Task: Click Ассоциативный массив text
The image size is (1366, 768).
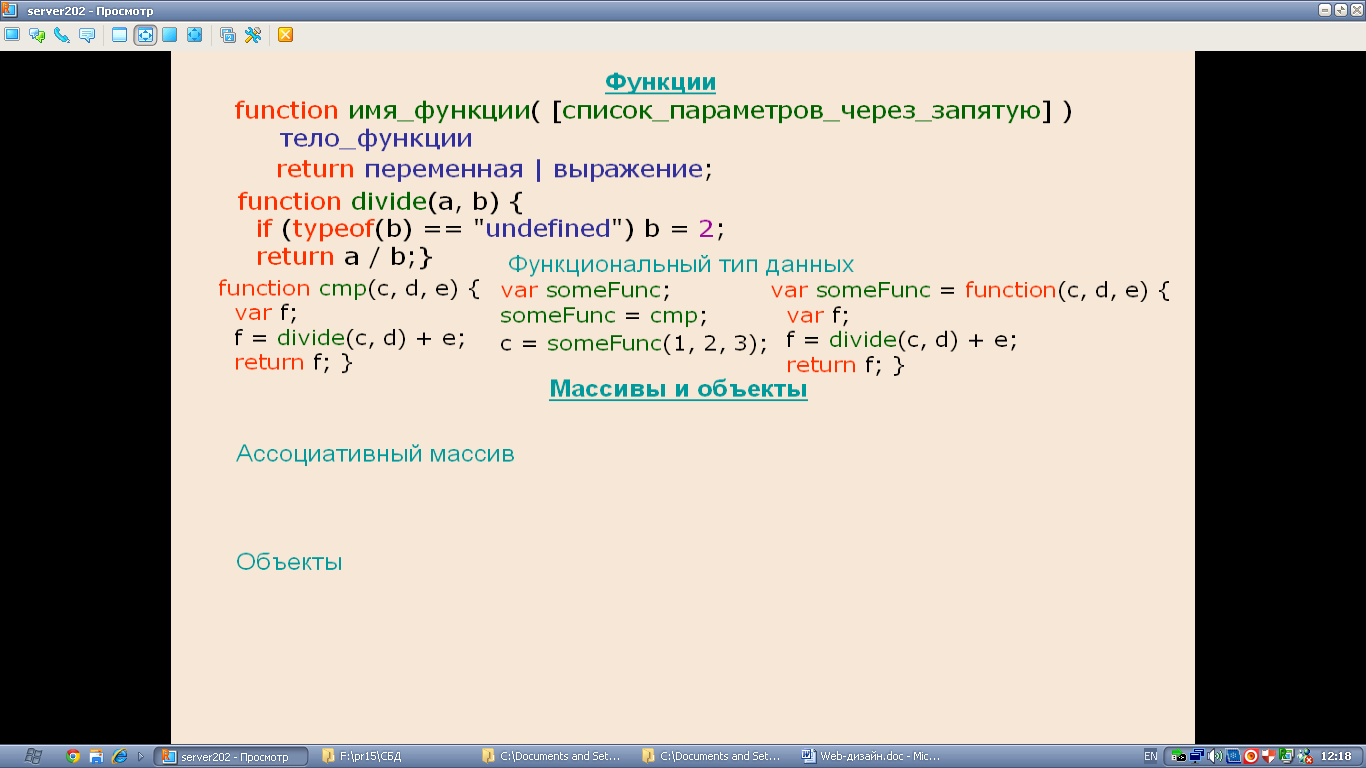Action: tap(375, 454)
